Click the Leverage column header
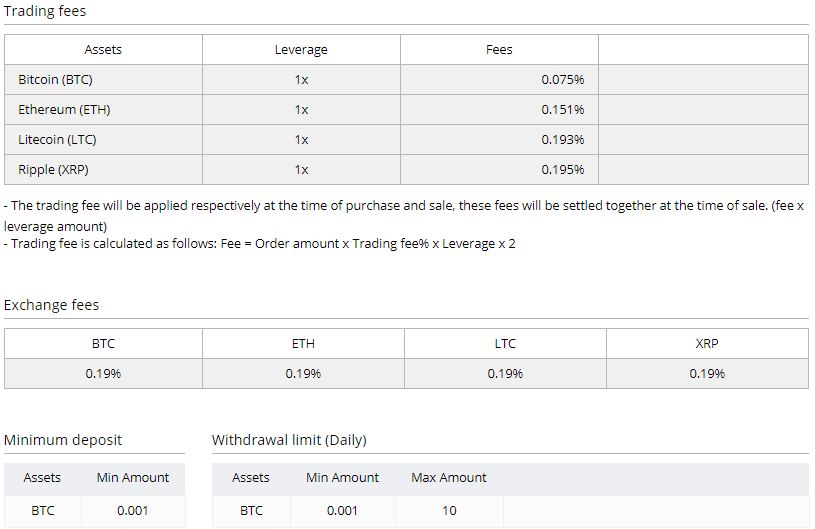 [x=301, y=49]
